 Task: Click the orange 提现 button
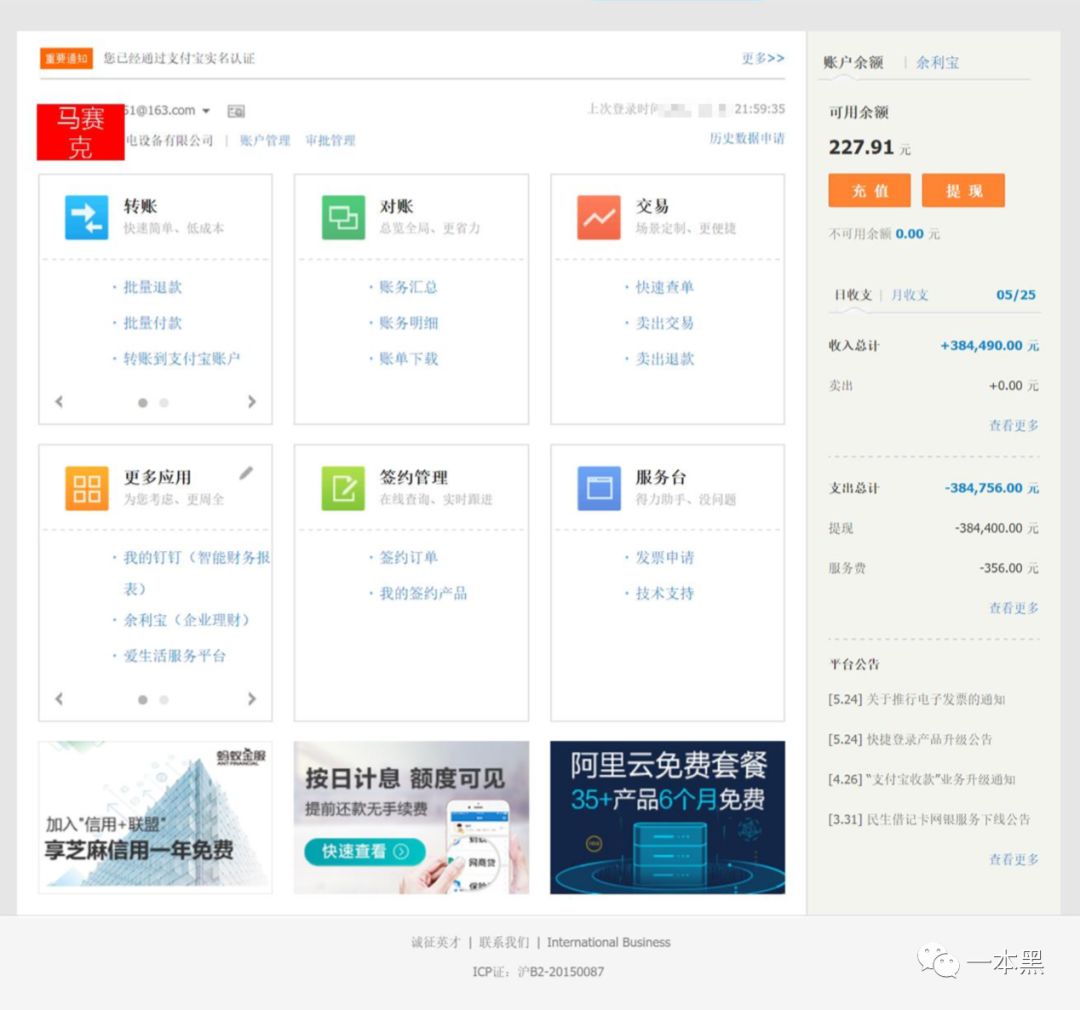click(x=964, y=190)
